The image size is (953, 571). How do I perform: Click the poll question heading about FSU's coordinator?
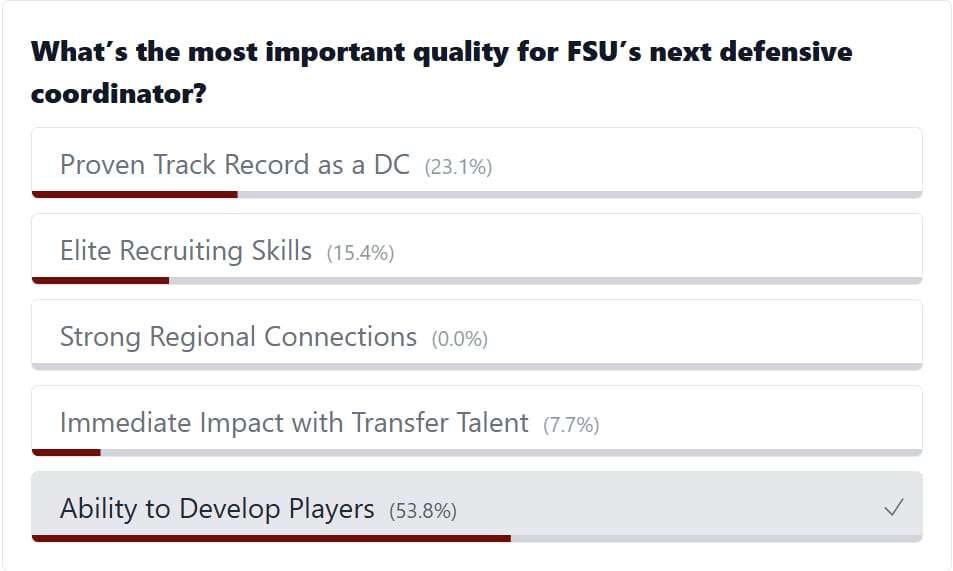(441, 72)
